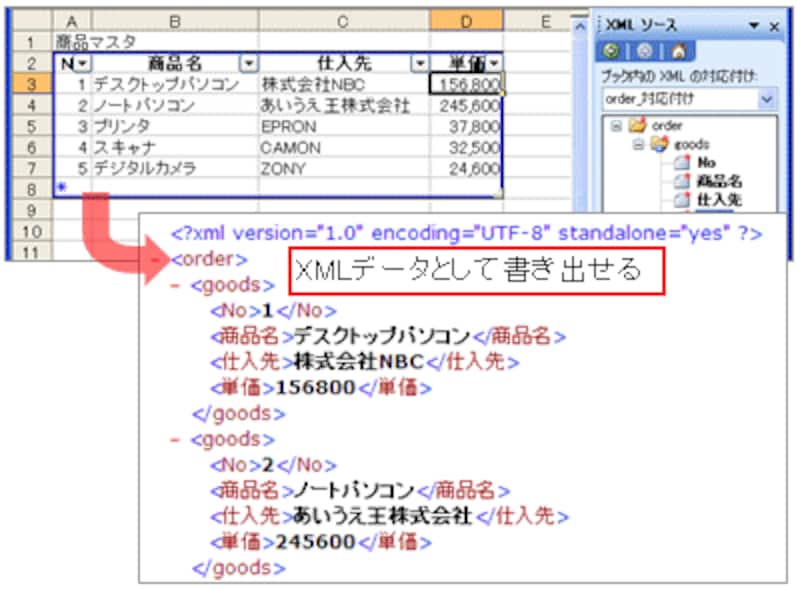This screenshot has height=590, width=800.
Task: Click the vertical scrollbar up arrow
Action: pyautogui.click(x=580, y=26)
